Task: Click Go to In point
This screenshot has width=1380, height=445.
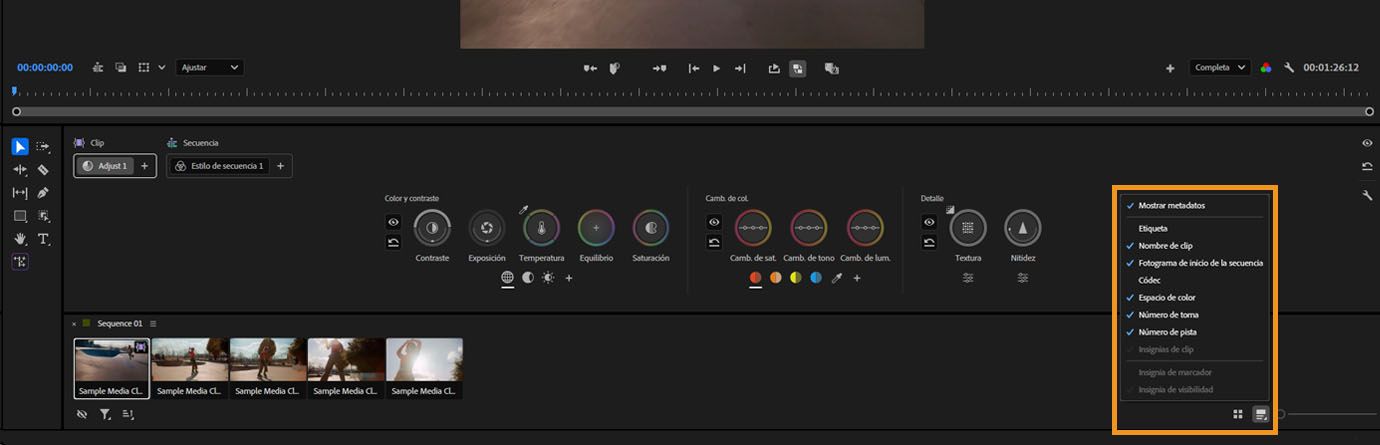Action: click(x=659, y=68)
